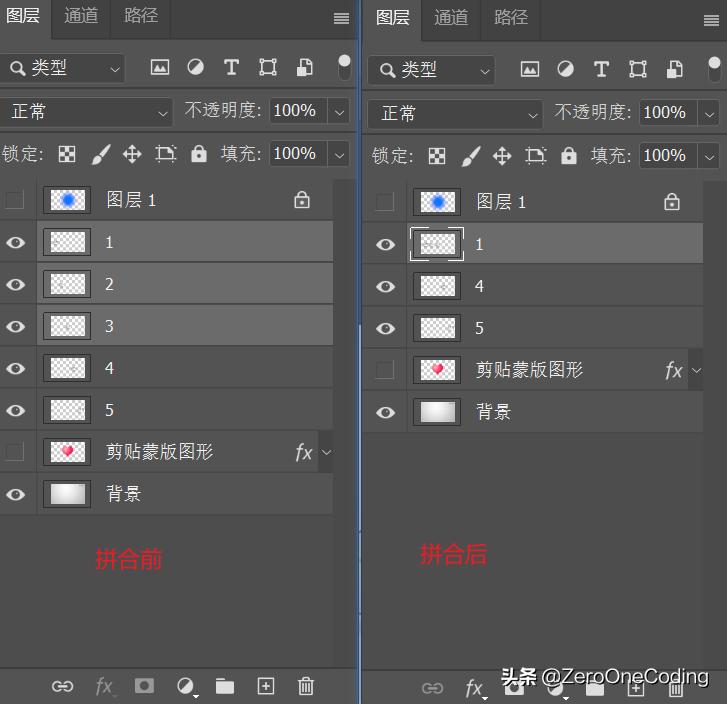Open right panel hamburger menu
Viewport: 727px width, 704px height.
tap(711, 20)
